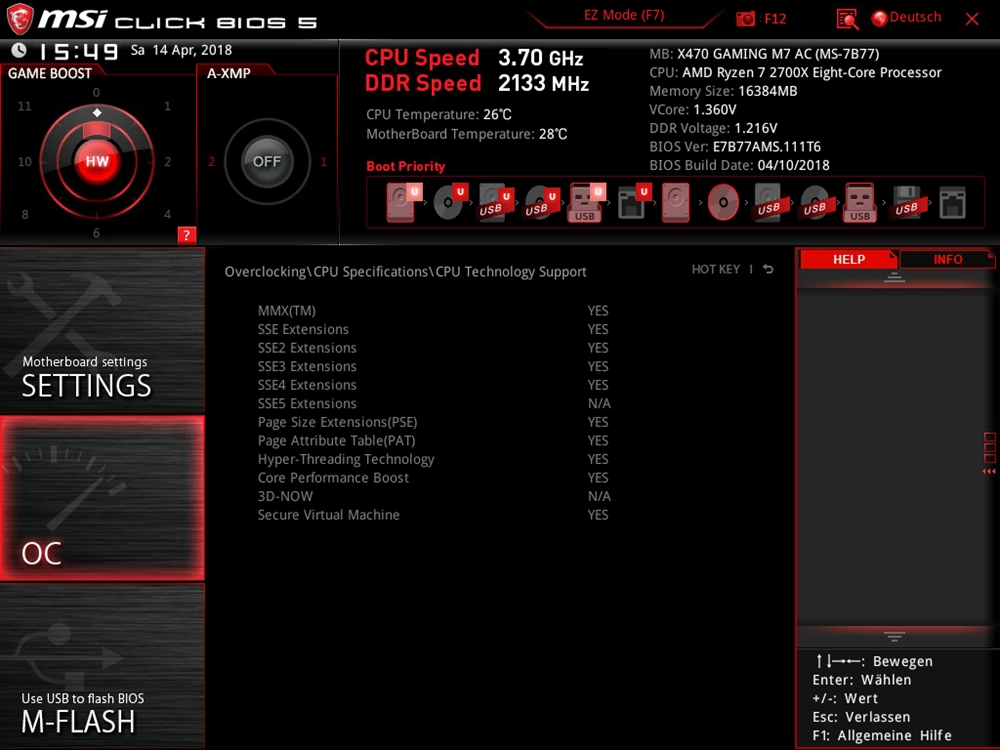The image size is (1000, 750).
Task: Open the BIOS search magnifier icon
Action: click(x=847, y=19)
